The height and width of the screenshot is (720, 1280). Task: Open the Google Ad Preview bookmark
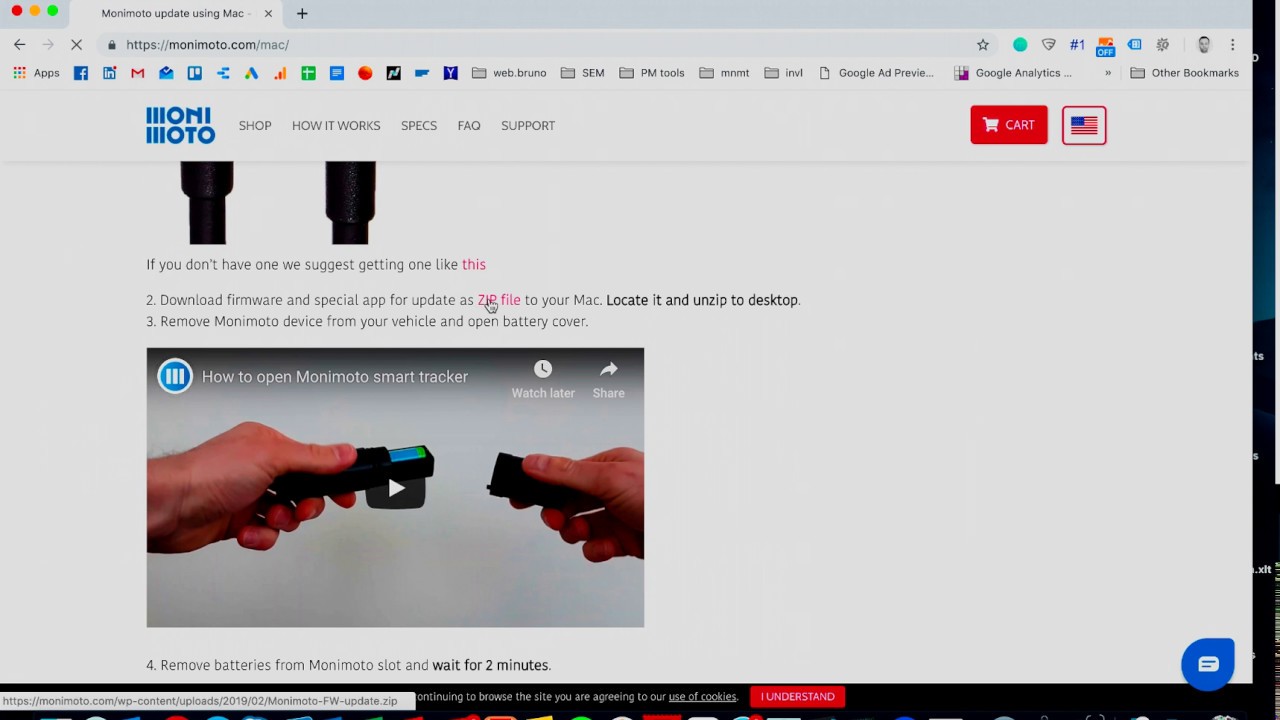pos(876,73)
